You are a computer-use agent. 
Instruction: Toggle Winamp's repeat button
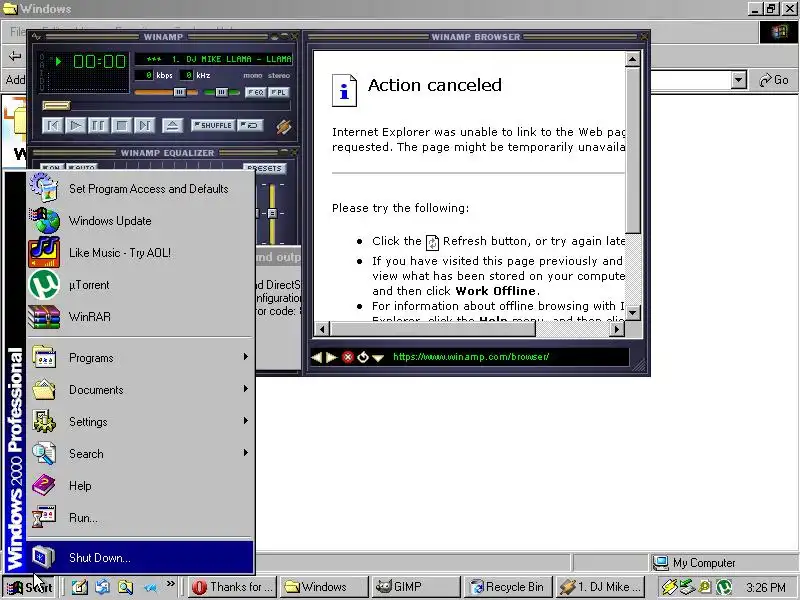[x=251, y=126]
